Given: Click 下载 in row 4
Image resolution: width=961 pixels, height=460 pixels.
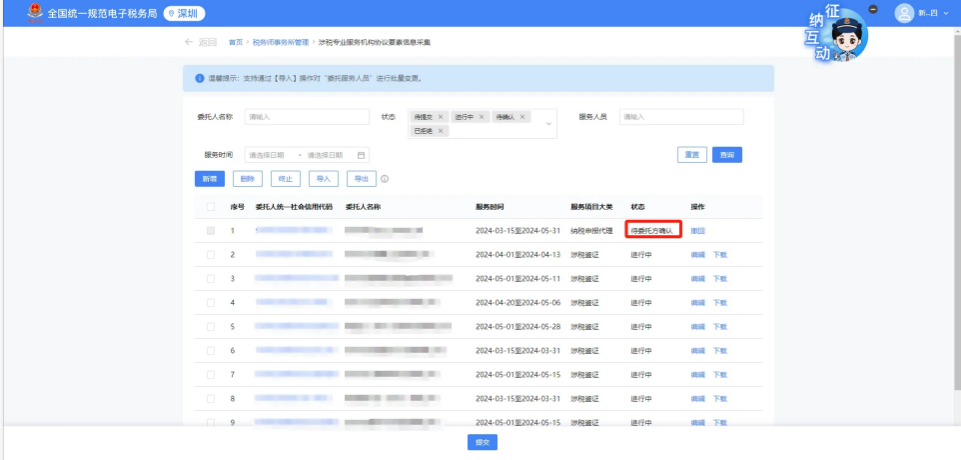Looking at the screenshot, I should point(720,303).
